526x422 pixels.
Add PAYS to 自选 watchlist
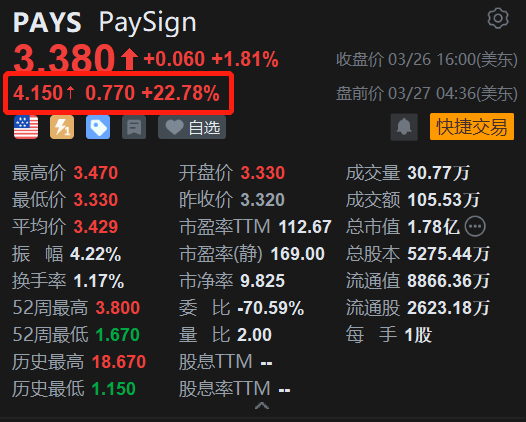pyautogui.click(x=192, y=127)
